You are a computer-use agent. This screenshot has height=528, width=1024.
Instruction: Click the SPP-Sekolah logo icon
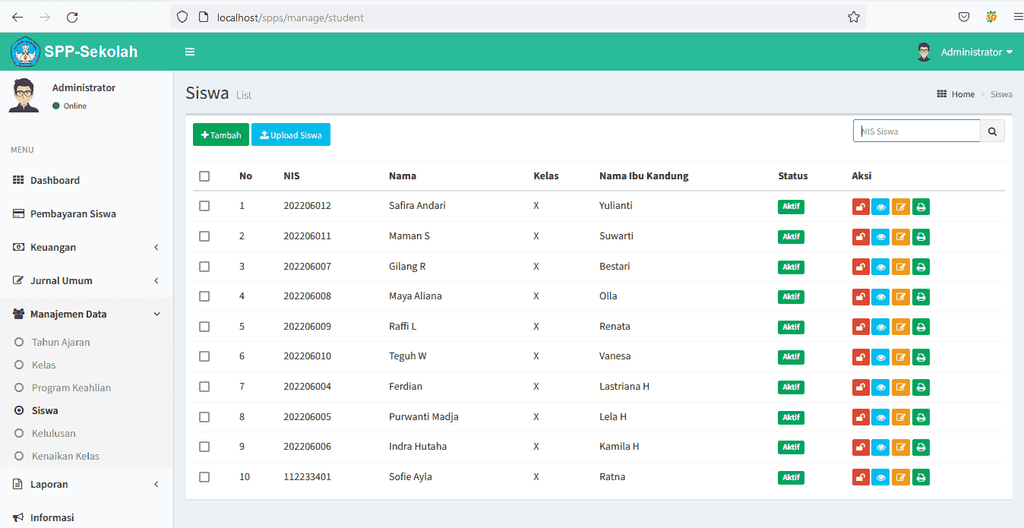[25, 52]
